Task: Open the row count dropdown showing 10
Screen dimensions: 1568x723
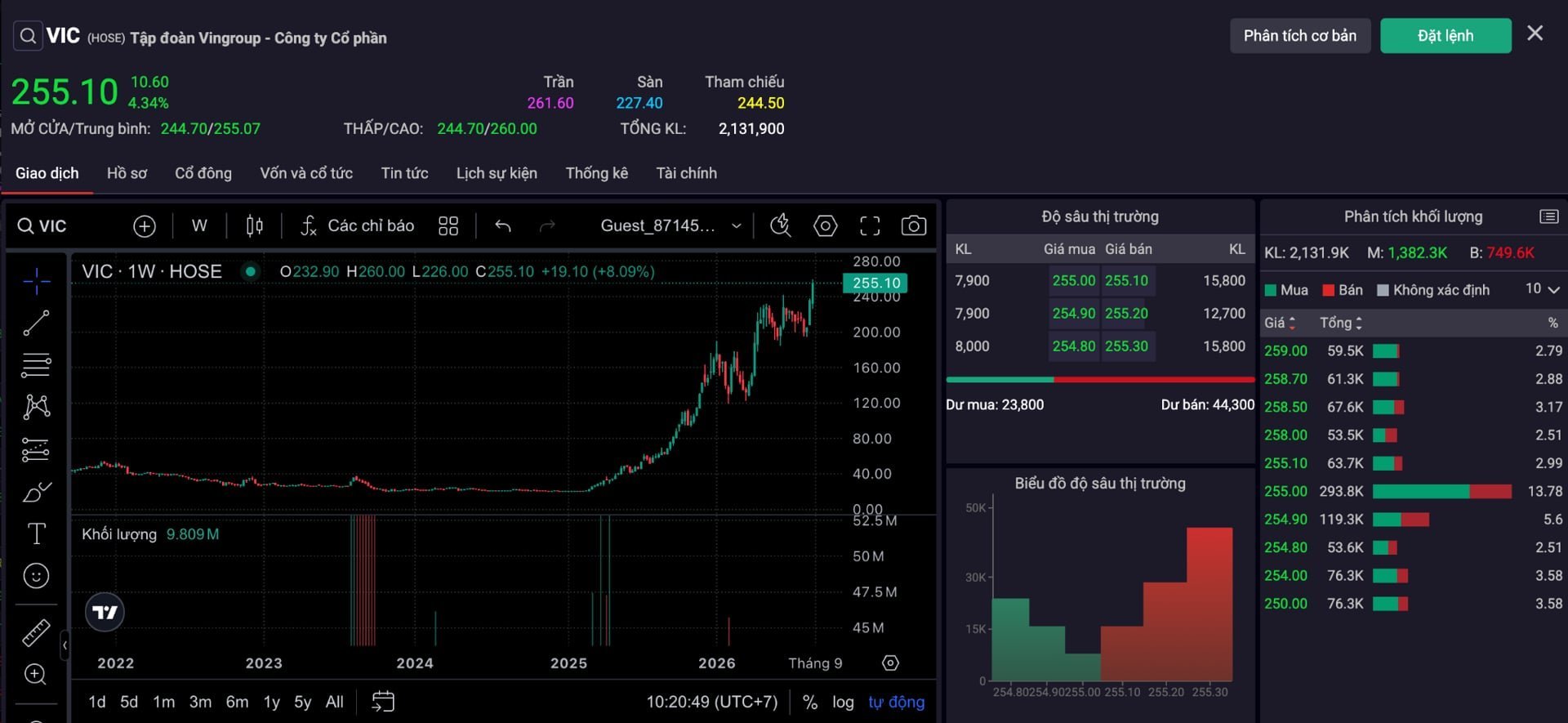Action: point(1543,289)
